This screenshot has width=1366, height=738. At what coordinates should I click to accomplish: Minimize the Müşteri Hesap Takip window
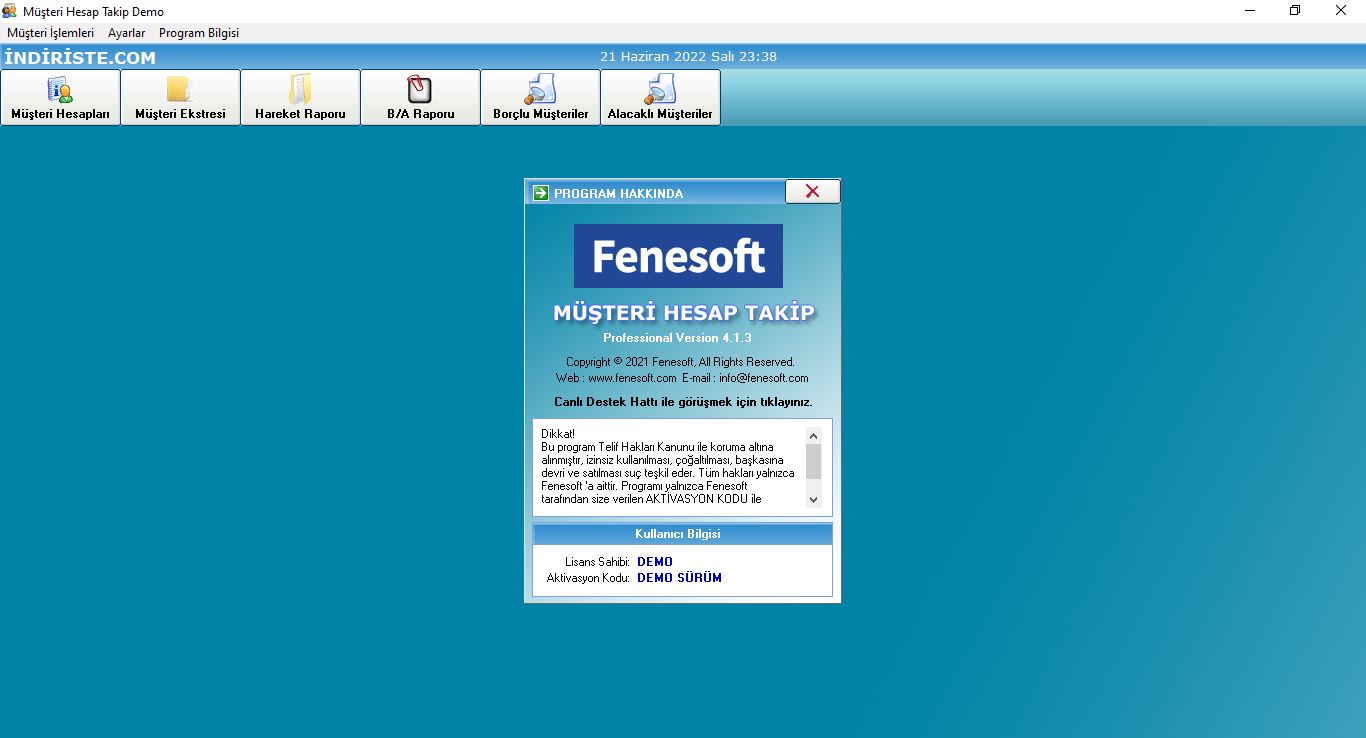point(1250,11)
